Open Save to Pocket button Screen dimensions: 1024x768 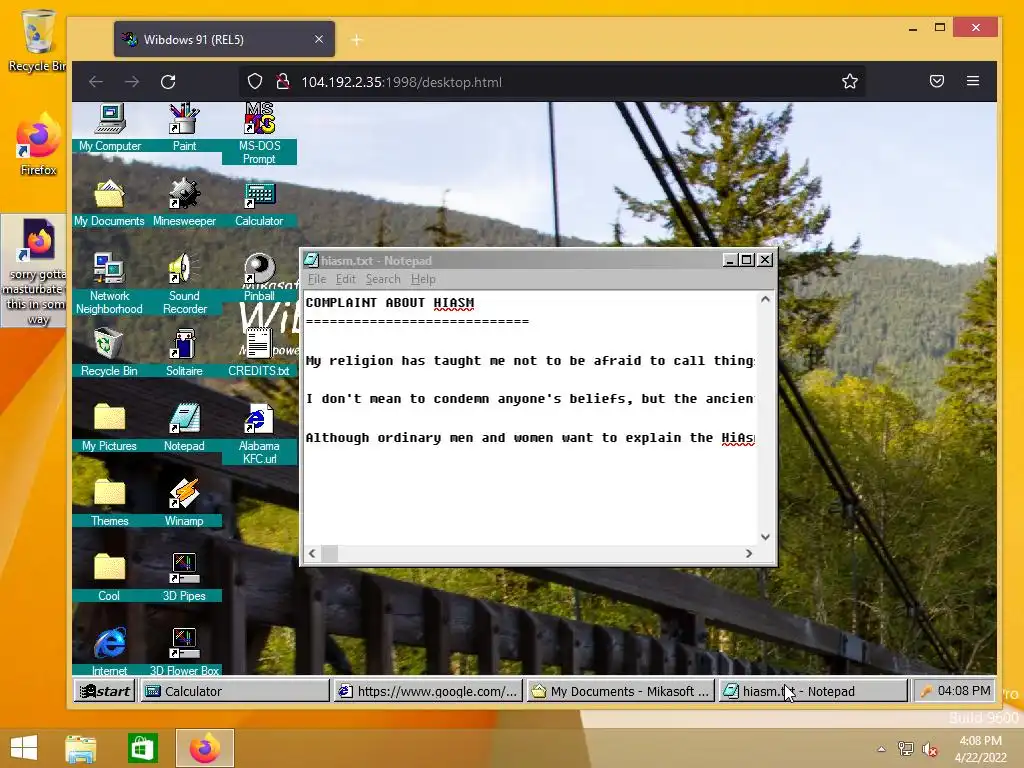point(936,82)
